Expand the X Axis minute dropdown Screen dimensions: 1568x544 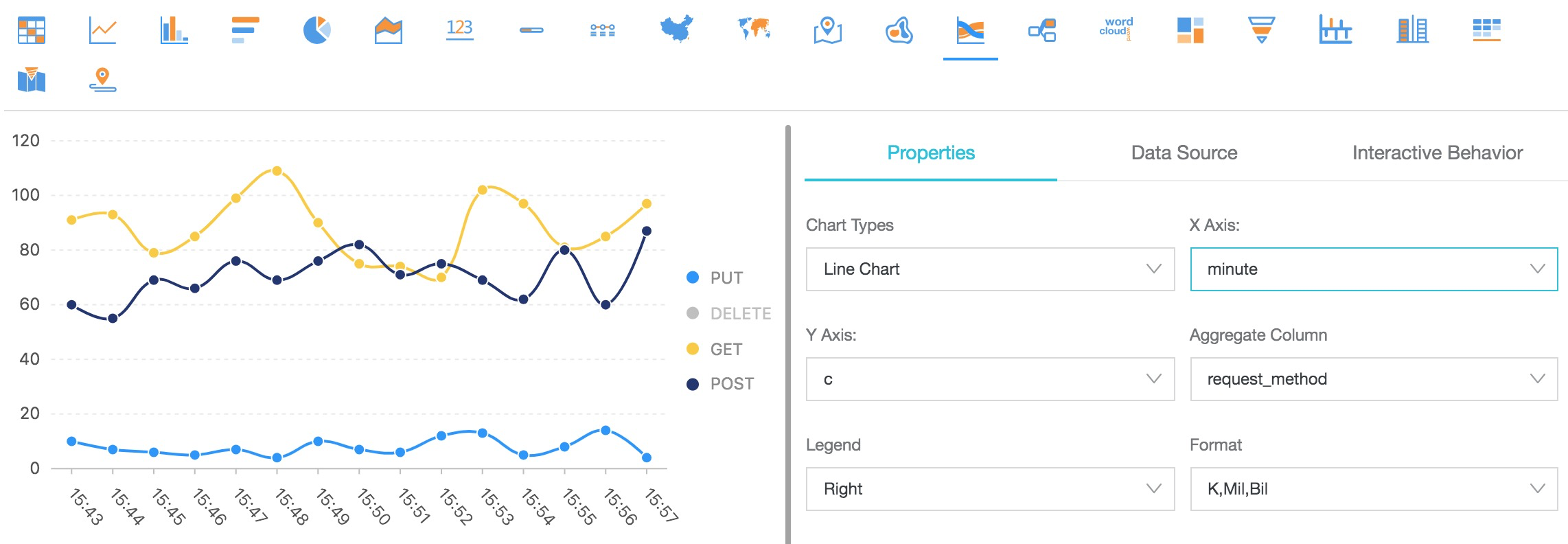tap(1373, 269)
